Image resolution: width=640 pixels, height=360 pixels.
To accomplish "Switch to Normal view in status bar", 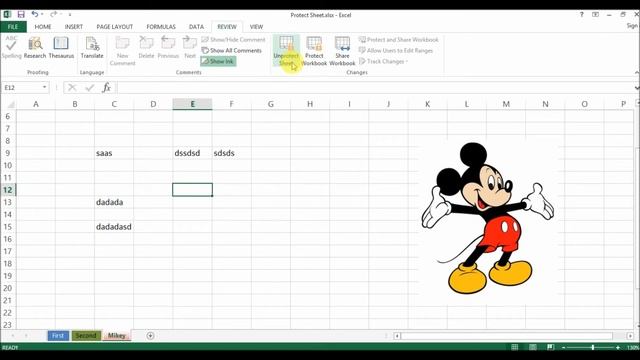I will click(x=515, y=347).
